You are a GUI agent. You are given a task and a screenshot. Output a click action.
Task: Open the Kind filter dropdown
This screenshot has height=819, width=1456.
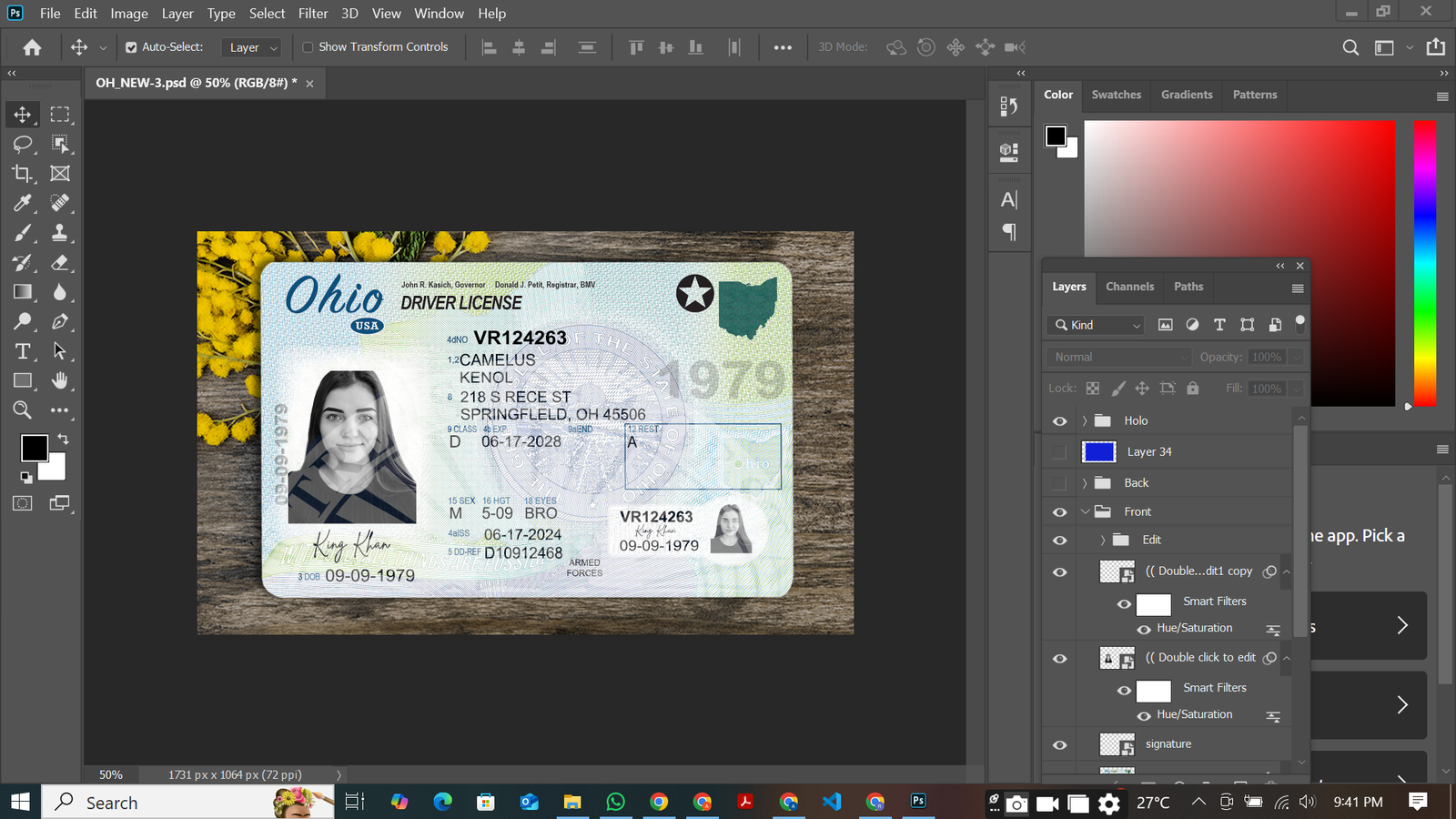1097,325
